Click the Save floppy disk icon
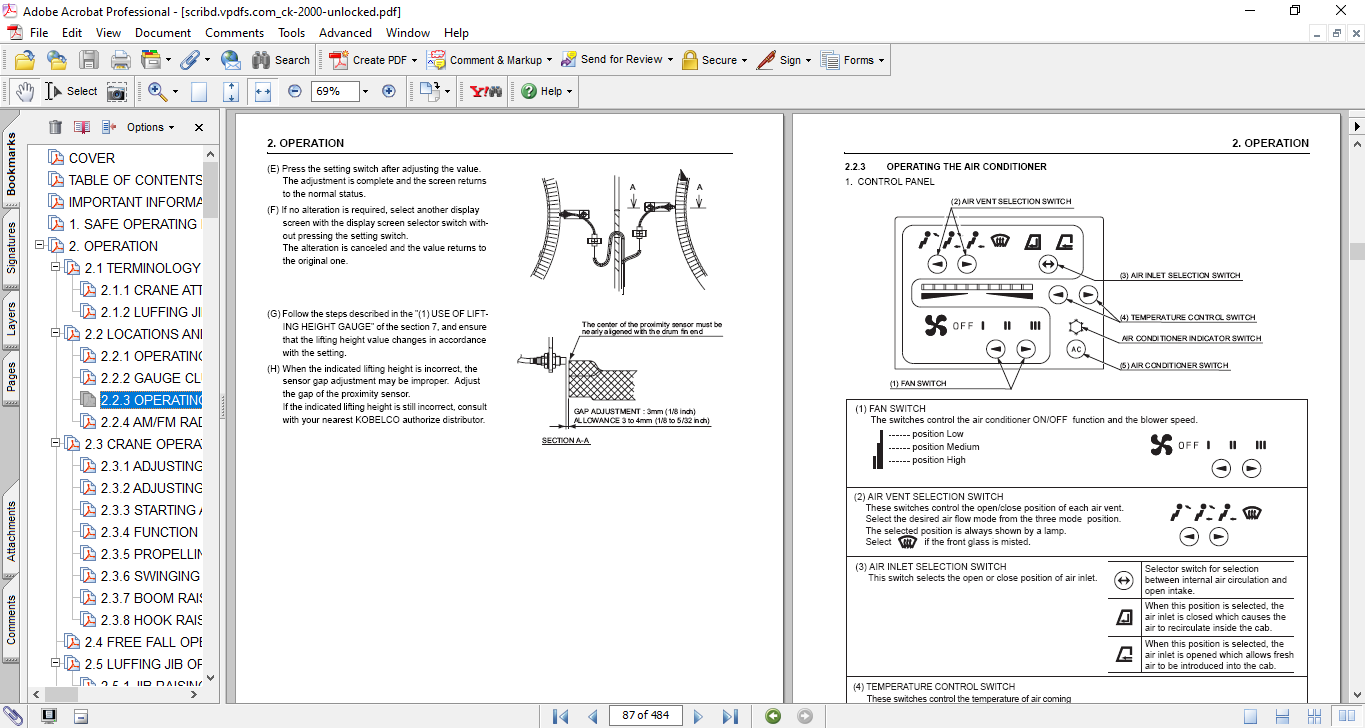Screen dimensions: 1365x728 (x=89, y=60)
